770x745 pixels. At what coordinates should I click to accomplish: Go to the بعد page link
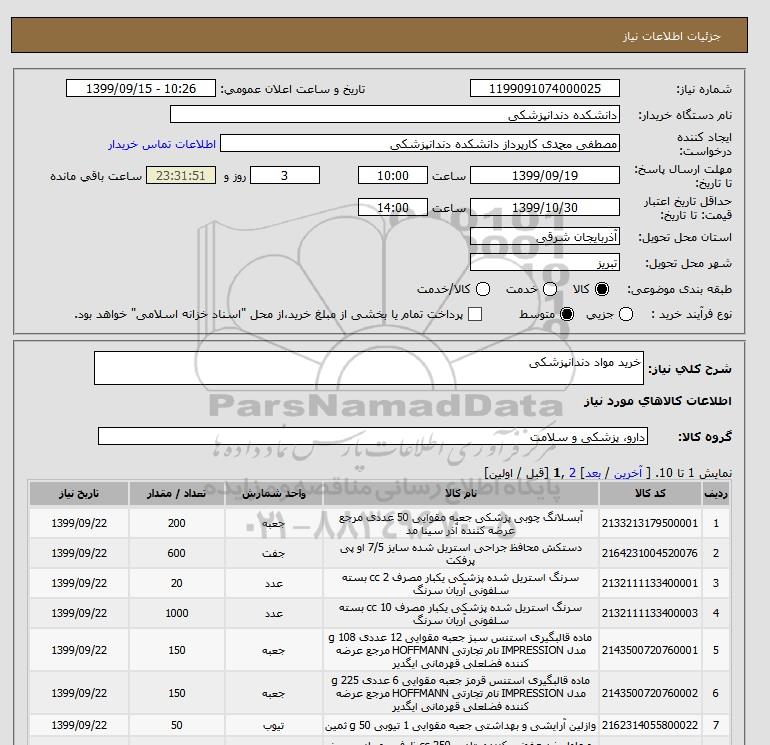pyautogui.click(x=593, y=473)
